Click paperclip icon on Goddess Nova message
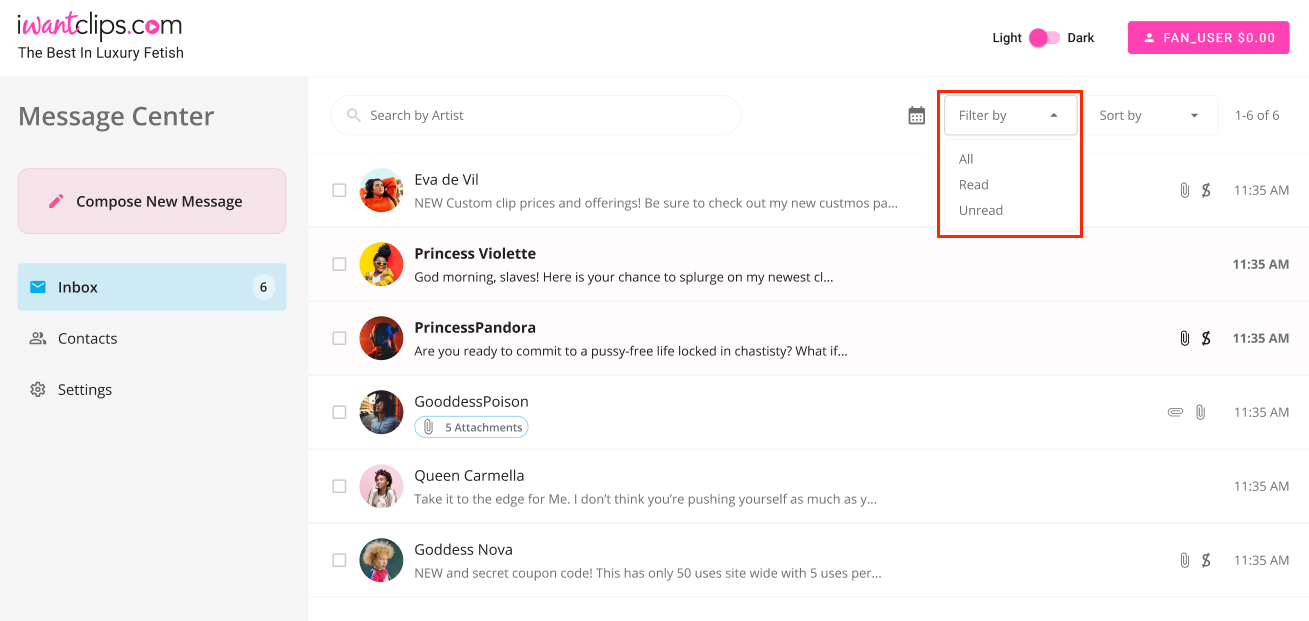 pyautogui.click(x=1184, y=560)
